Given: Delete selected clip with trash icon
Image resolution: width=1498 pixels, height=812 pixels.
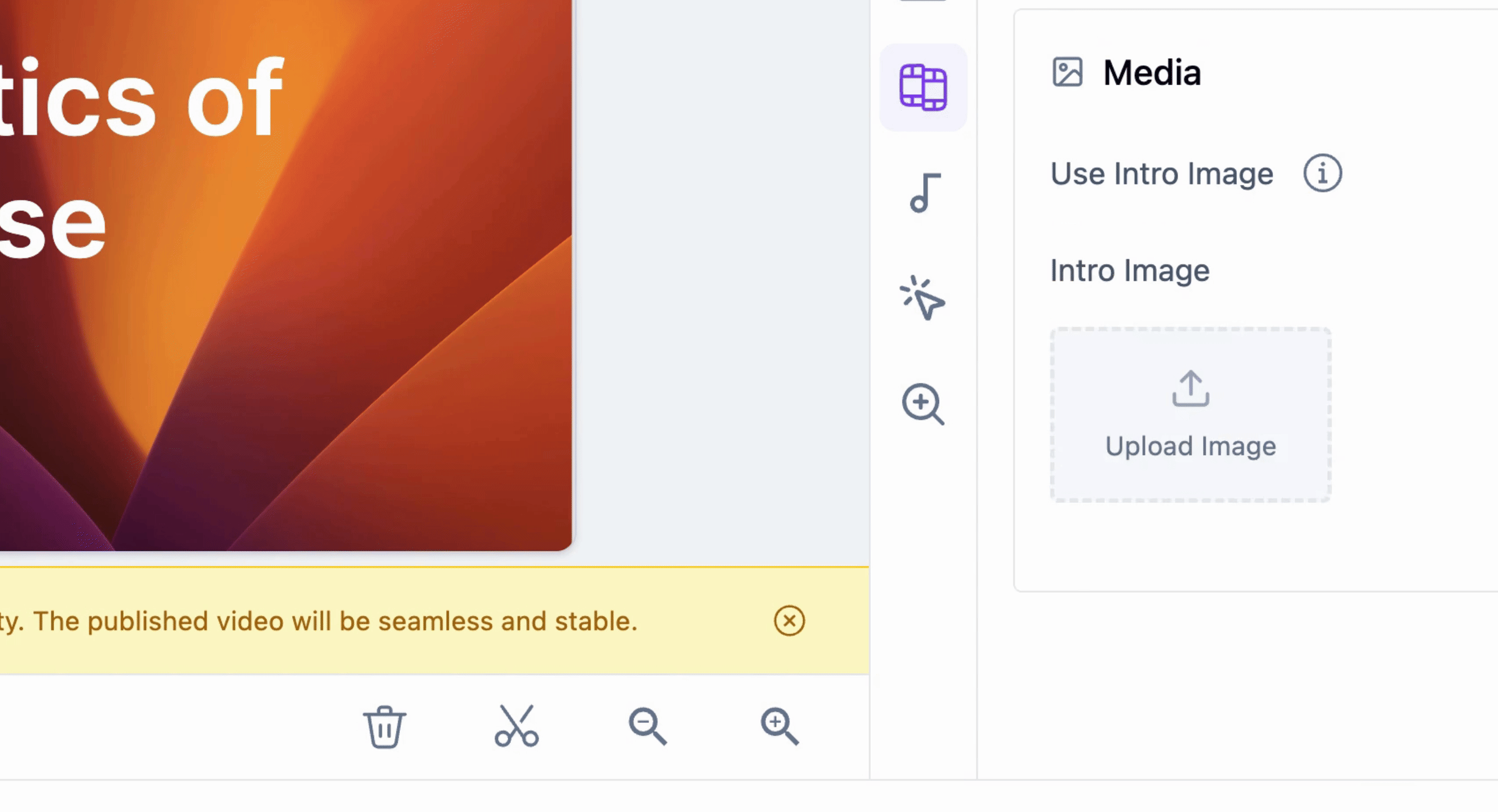Looking at the screenshot, I should point(385,726).
